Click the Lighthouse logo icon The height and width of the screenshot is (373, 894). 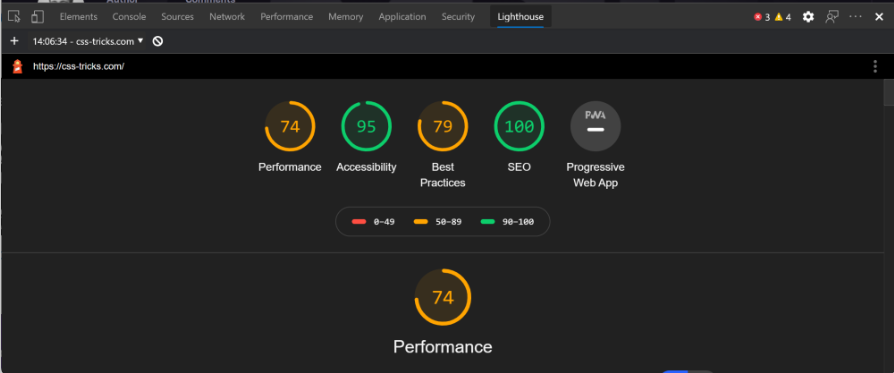tap(18, 66)
